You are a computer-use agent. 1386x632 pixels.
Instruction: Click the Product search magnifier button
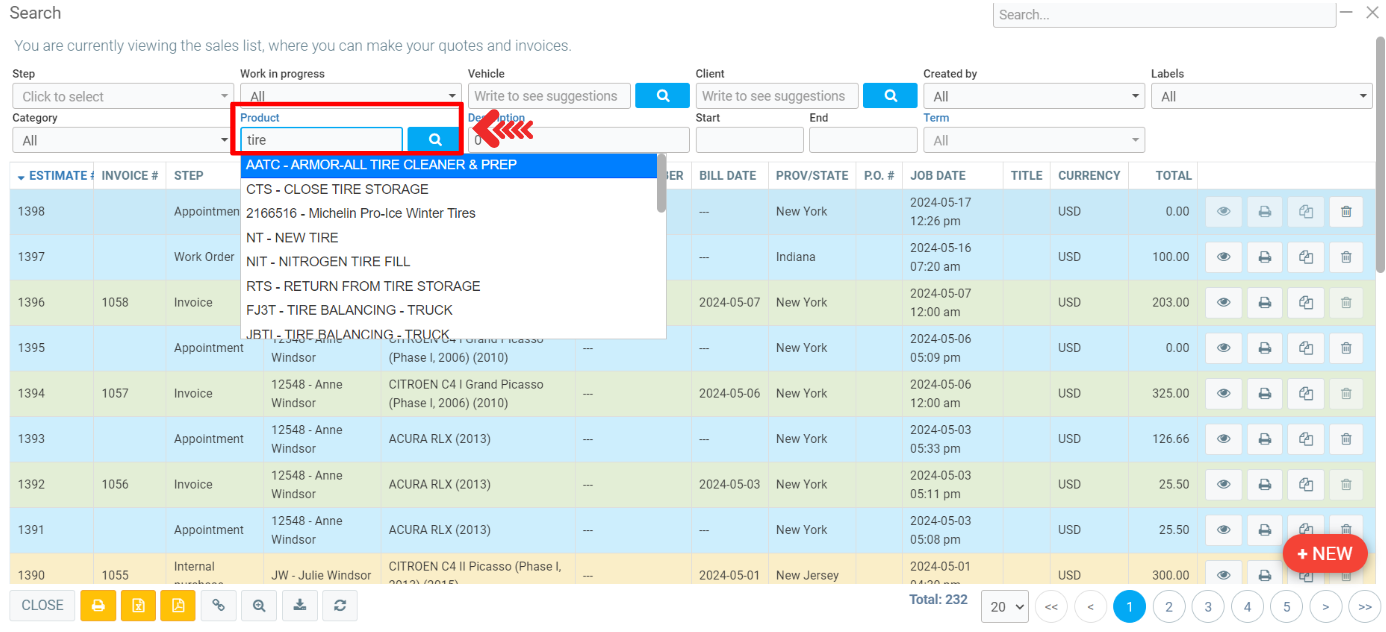[x=434, y=140]
